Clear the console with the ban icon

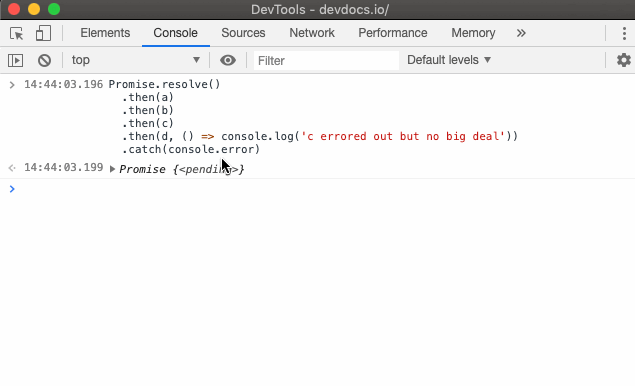point(45,60)
